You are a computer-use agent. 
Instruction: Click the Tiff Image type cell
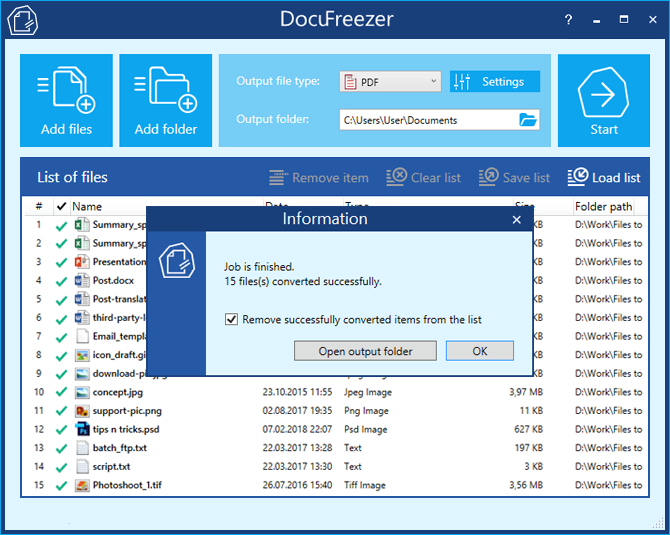point(365,485)
